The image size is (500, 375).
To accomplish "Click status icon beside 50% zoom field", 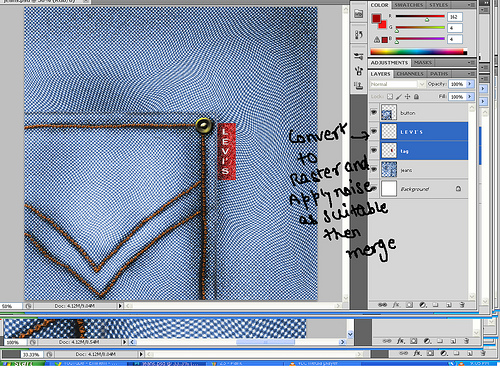I will coord(28,306).
